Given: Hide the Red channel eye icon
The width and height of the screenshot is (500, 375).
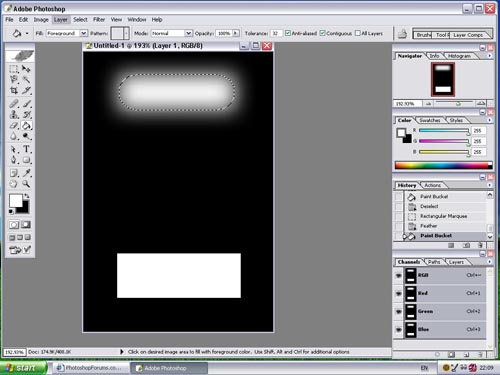Looking at the screenshot, I should pos(398,293).
